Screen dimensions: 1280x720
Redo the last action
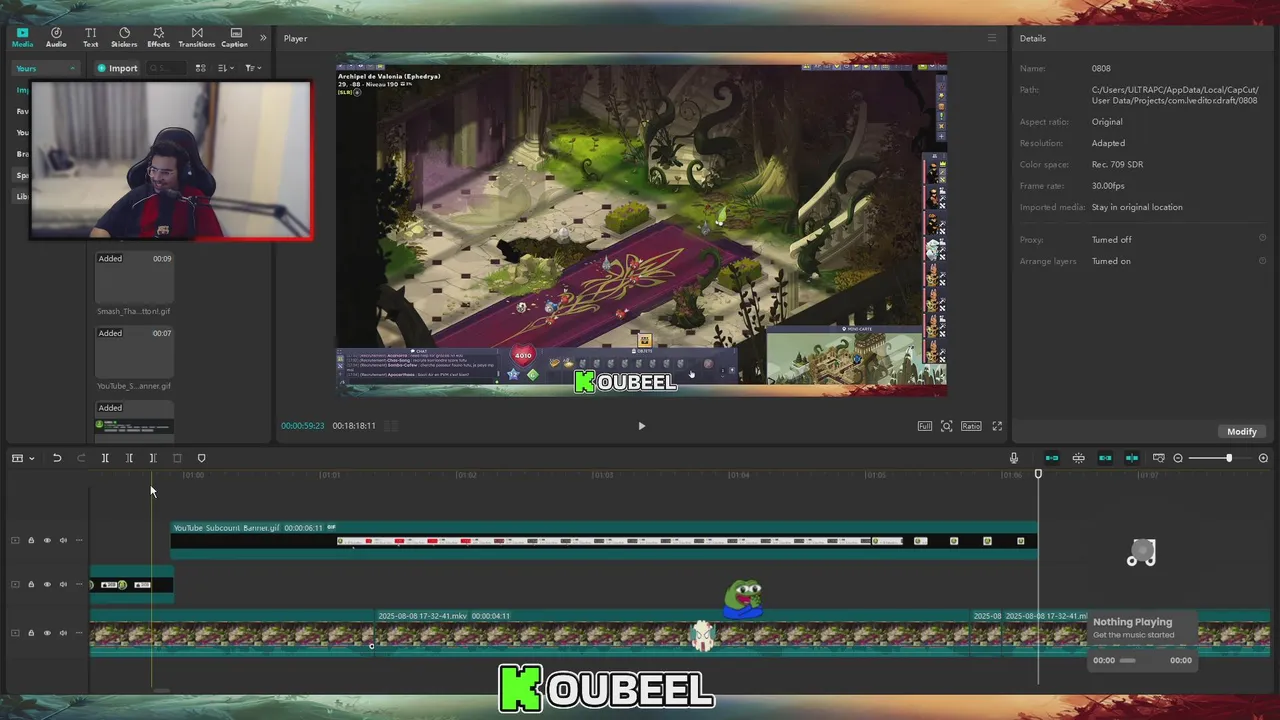(81, 458)
